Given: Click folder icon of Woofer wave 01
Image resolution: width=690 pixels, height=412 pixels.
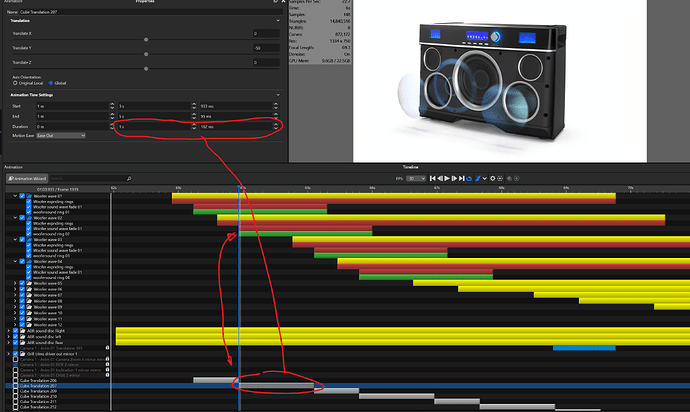Looking at the screenshot, I should coord(29,196).
